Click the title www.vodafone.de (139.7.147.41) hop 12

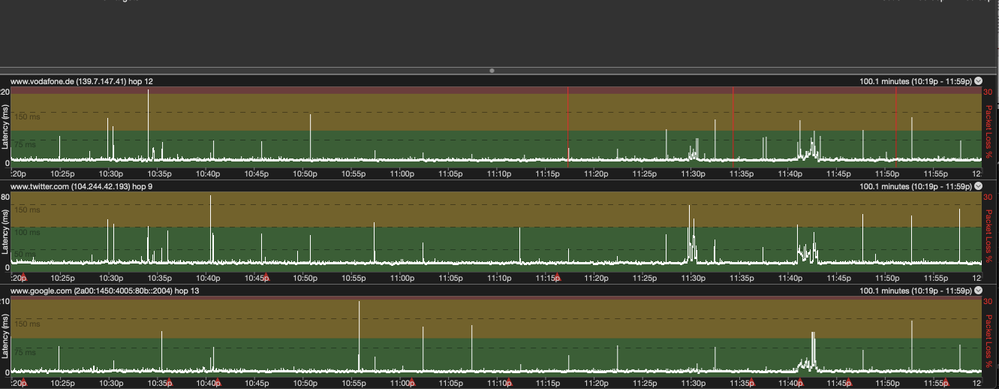pyautogui.click(x=82, y=81)
